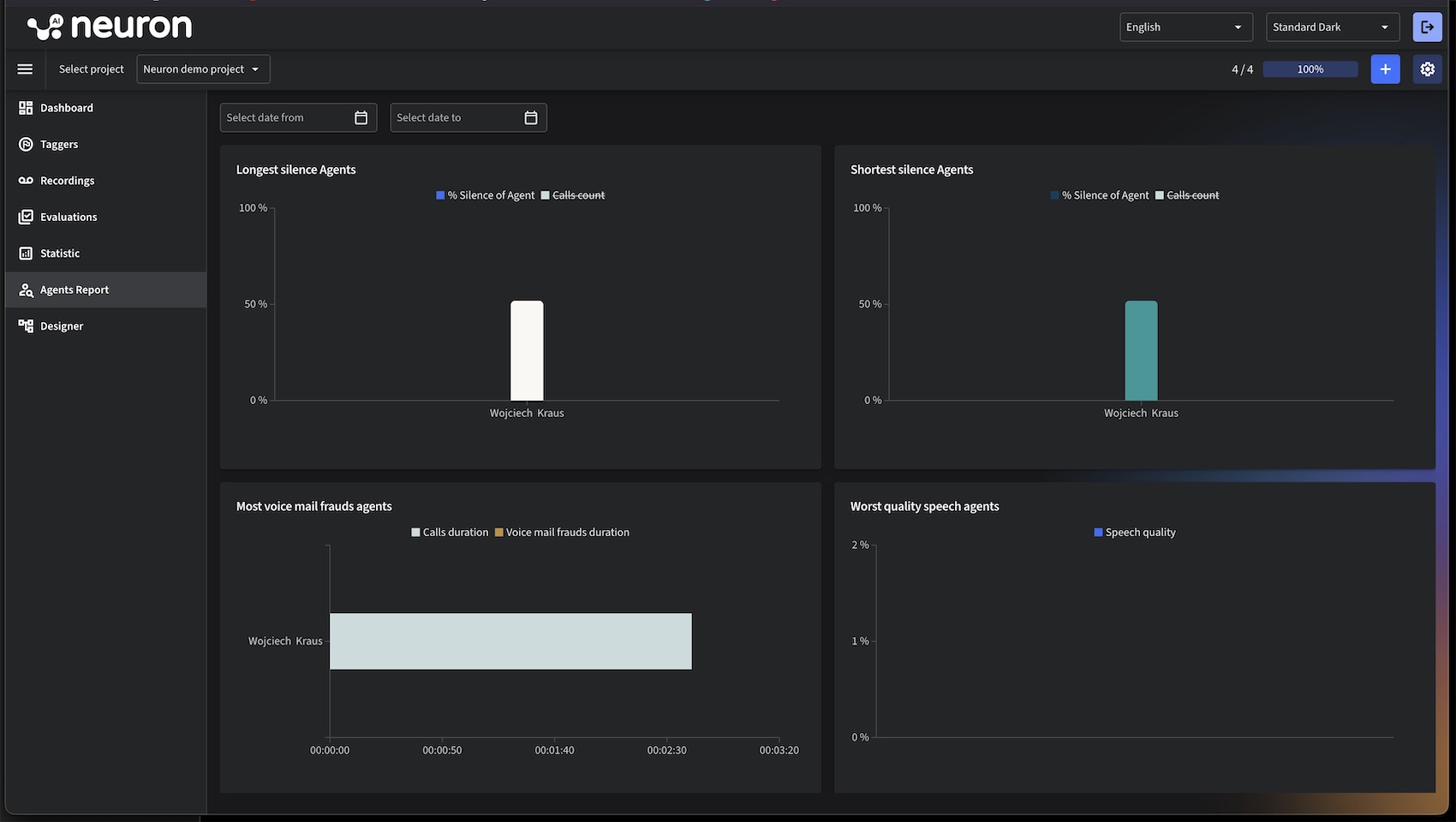Viewport: 1456px width, 822px height.
Task: Go to Dashboard in the sidebar
Action: pyautogui.click(x=66, y=108)
